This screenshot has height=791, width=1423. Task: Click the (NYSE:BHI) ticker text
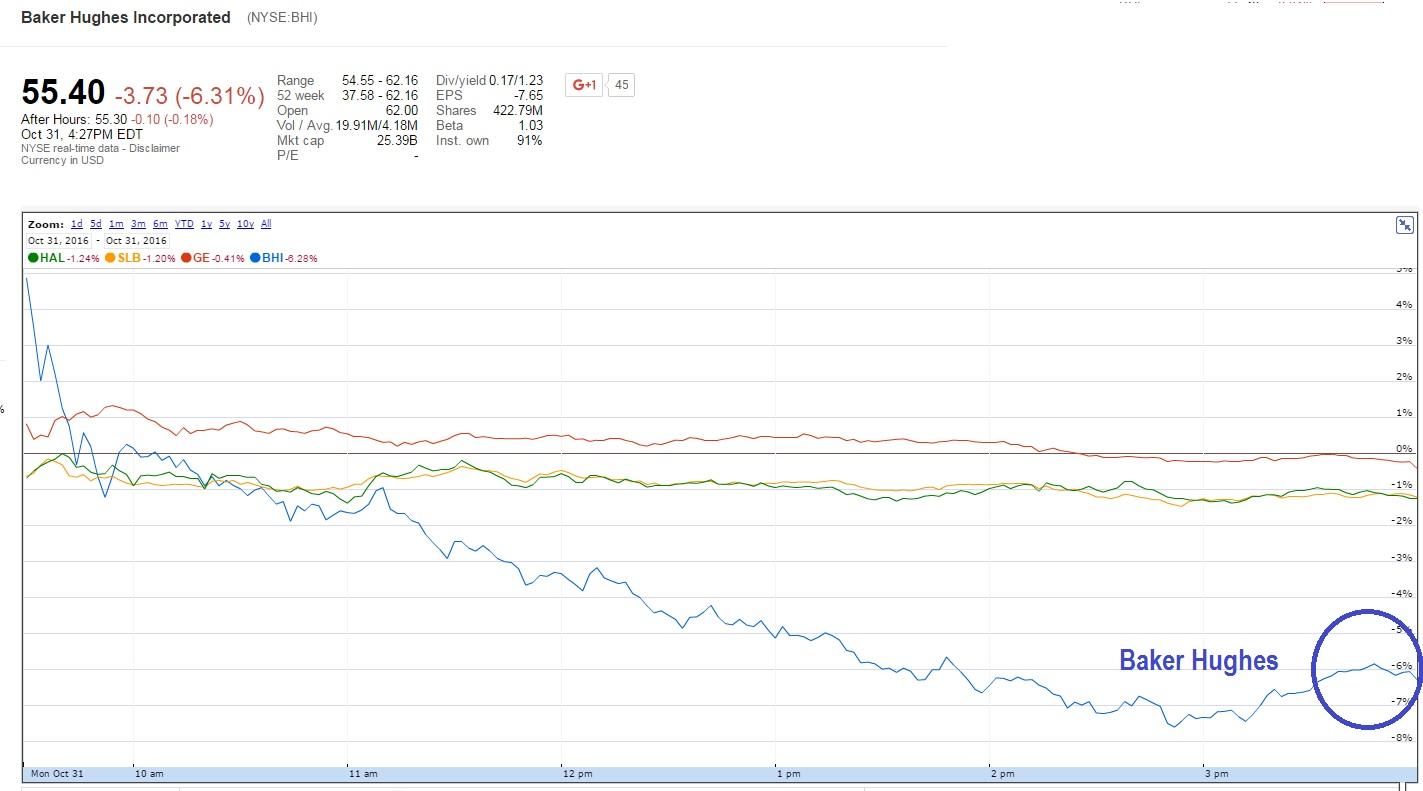(x=282, y=17)
